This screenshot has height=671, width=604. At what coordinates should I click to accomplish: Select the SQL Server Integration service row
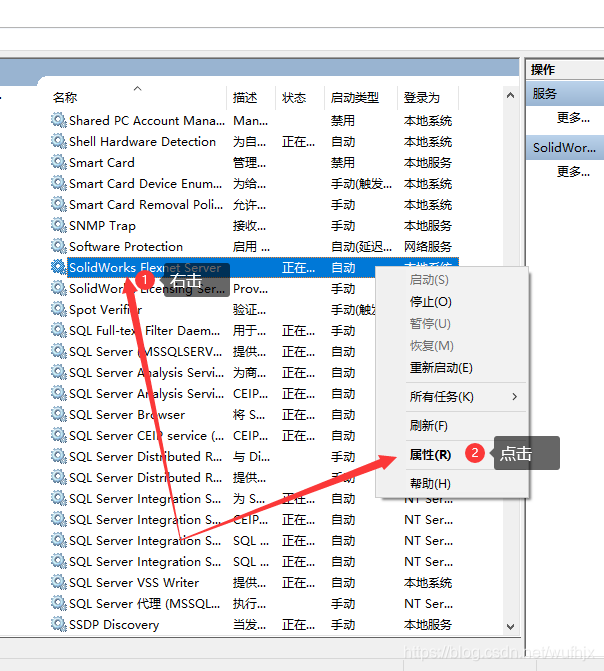tap(145, 499)
